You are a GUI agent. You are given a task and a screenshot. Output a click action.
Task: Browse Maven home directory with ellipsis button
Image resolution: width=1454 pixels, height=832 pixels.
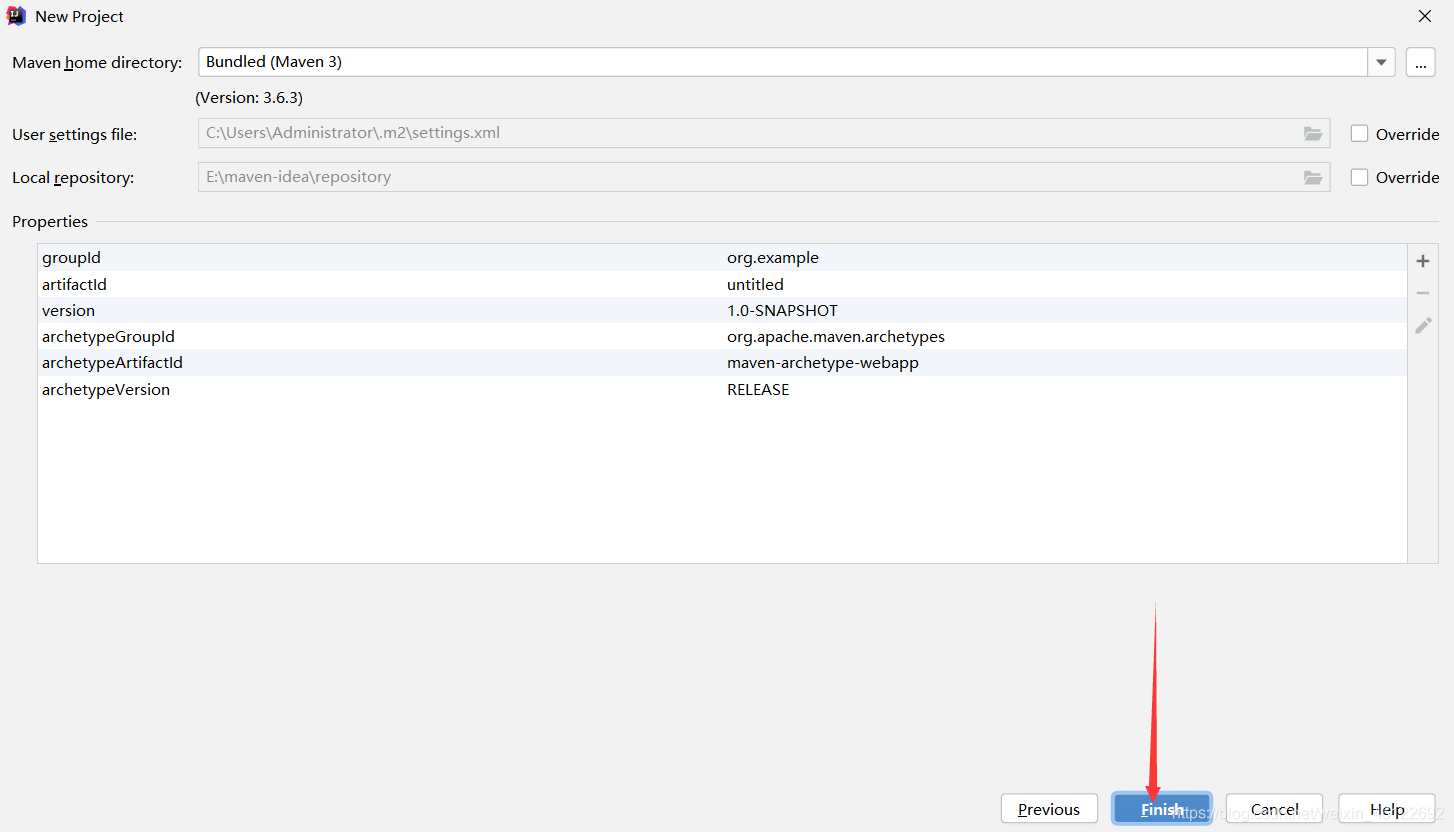click(x=1420, y=62)
